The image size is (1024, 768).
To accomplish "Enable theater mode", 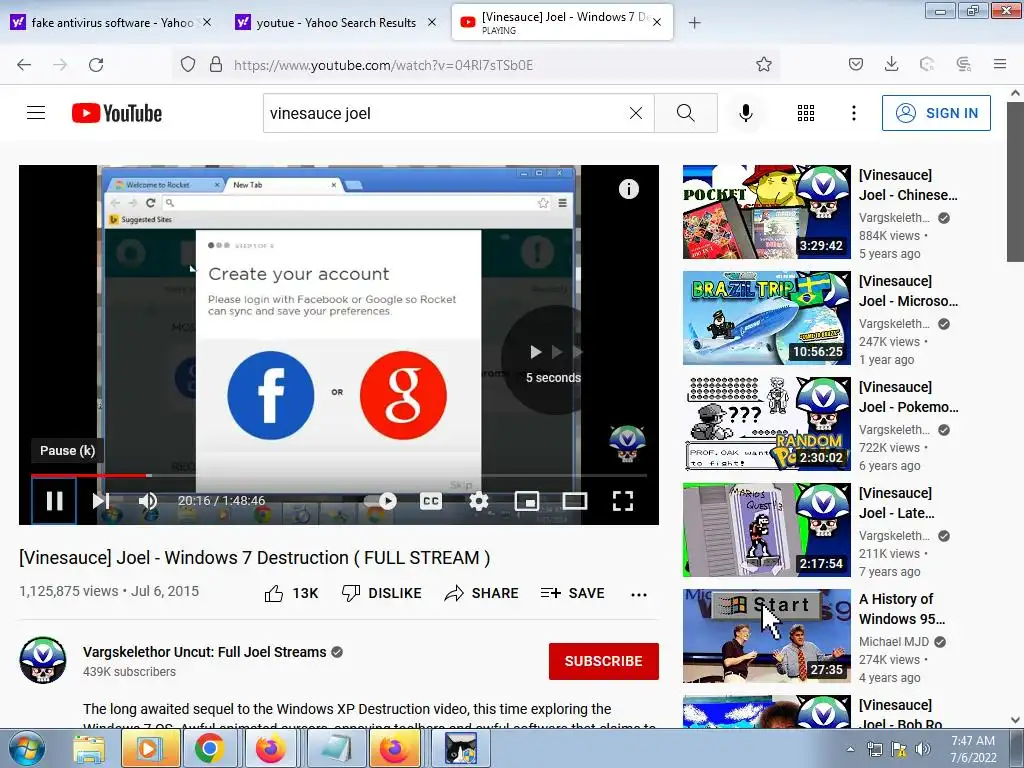I will pos(575,501).
